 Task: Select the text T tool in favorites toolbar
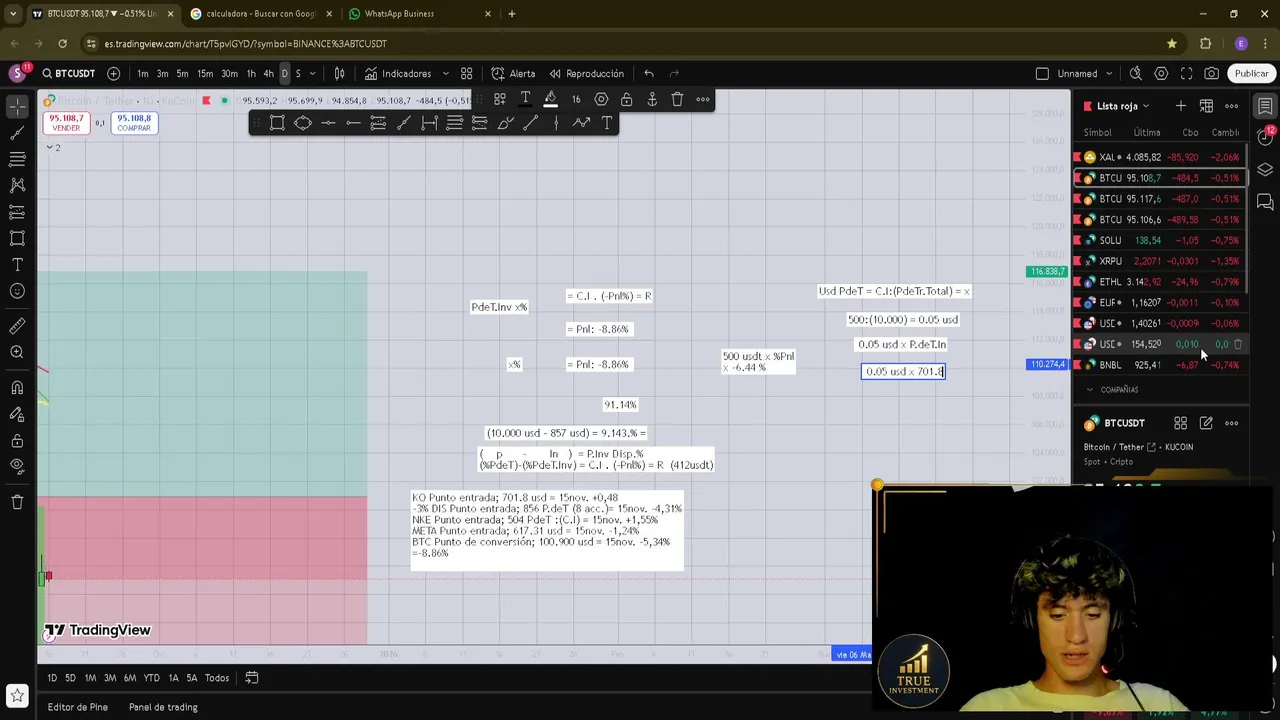(607, 123)
